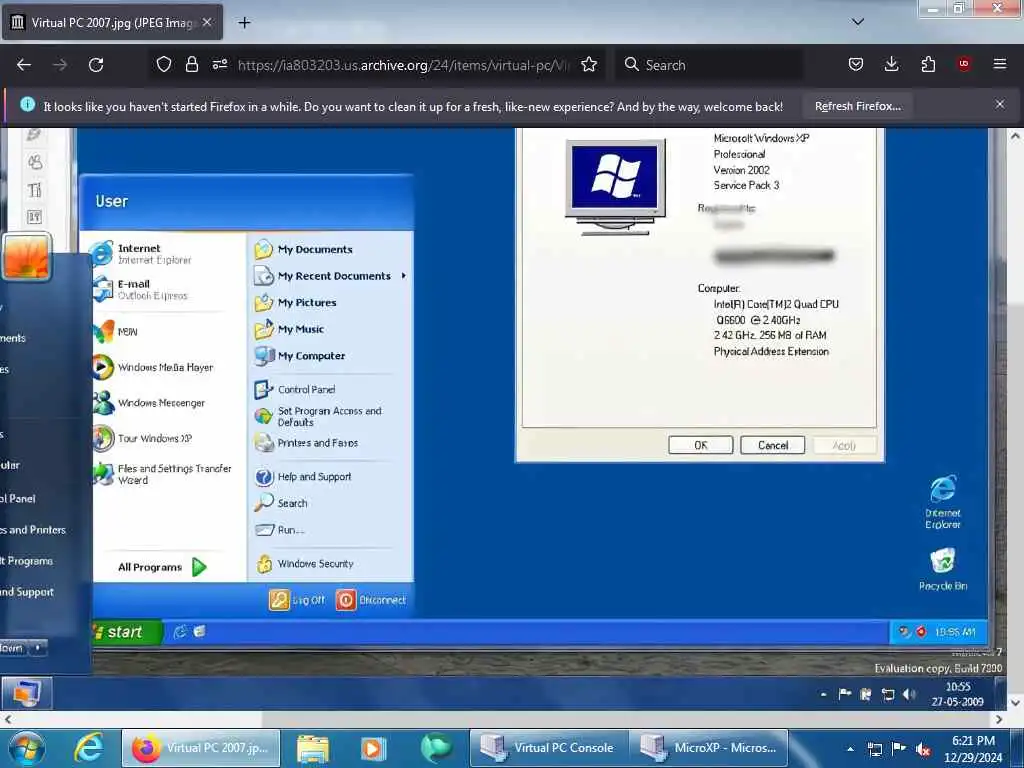This screenshot has height=768, width=1024.
Task: Close the Virtual PC 2007.jpg tab
Action: (207, 22)
